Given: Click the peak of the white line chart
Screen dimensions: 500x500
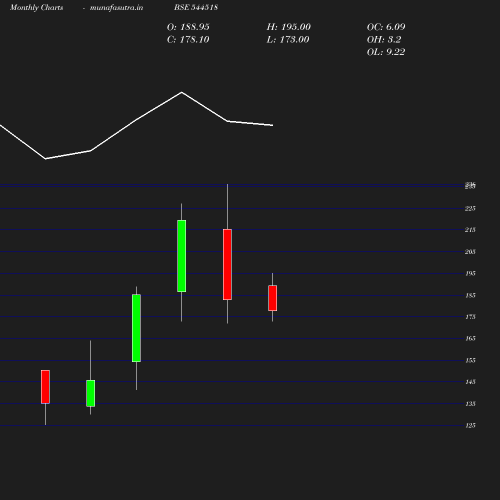Looking at the screenshot, I should (x=182, y=92).
